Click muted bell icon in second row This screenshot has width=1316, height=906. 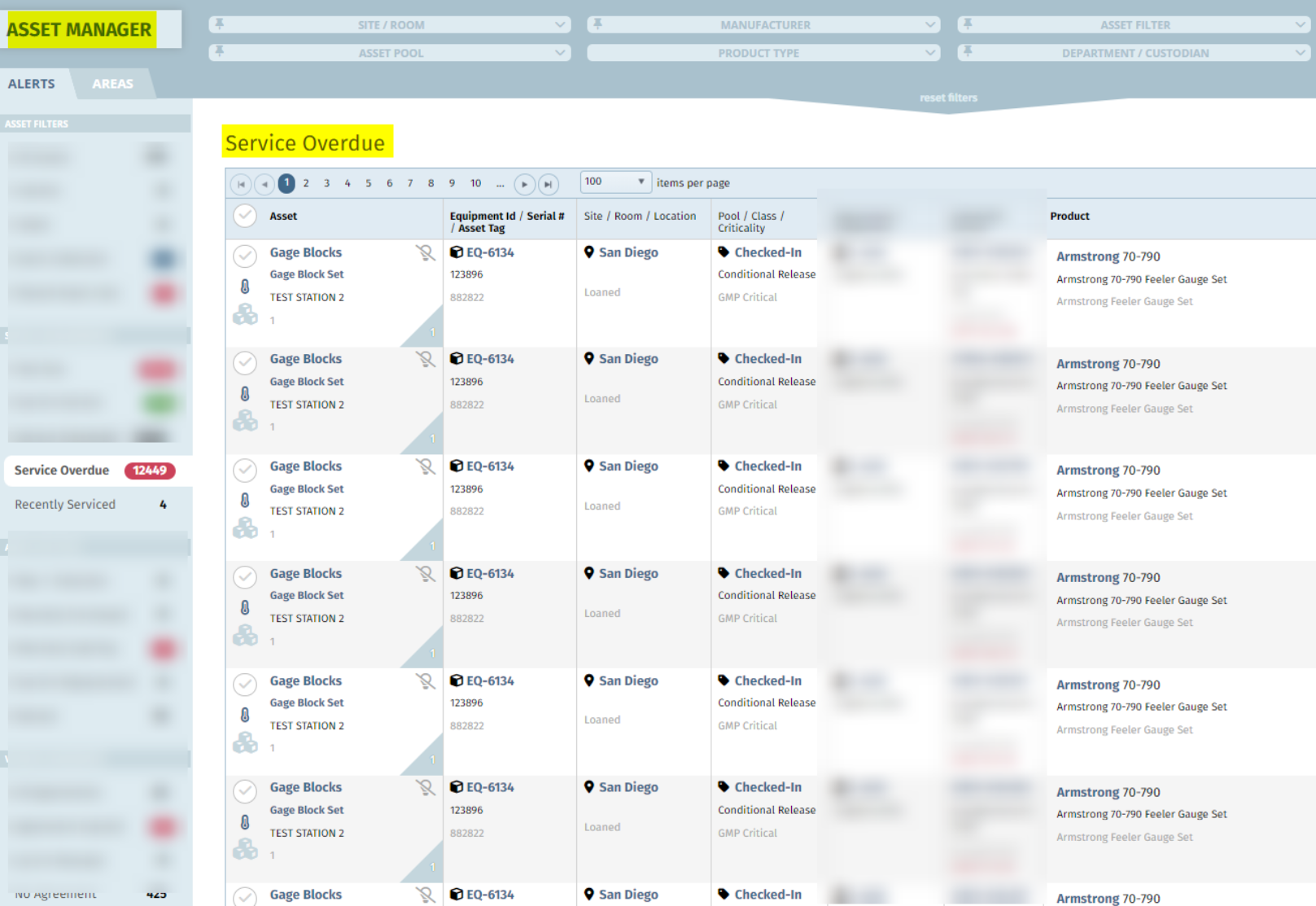pyautogui.click(x=425, y=359)
